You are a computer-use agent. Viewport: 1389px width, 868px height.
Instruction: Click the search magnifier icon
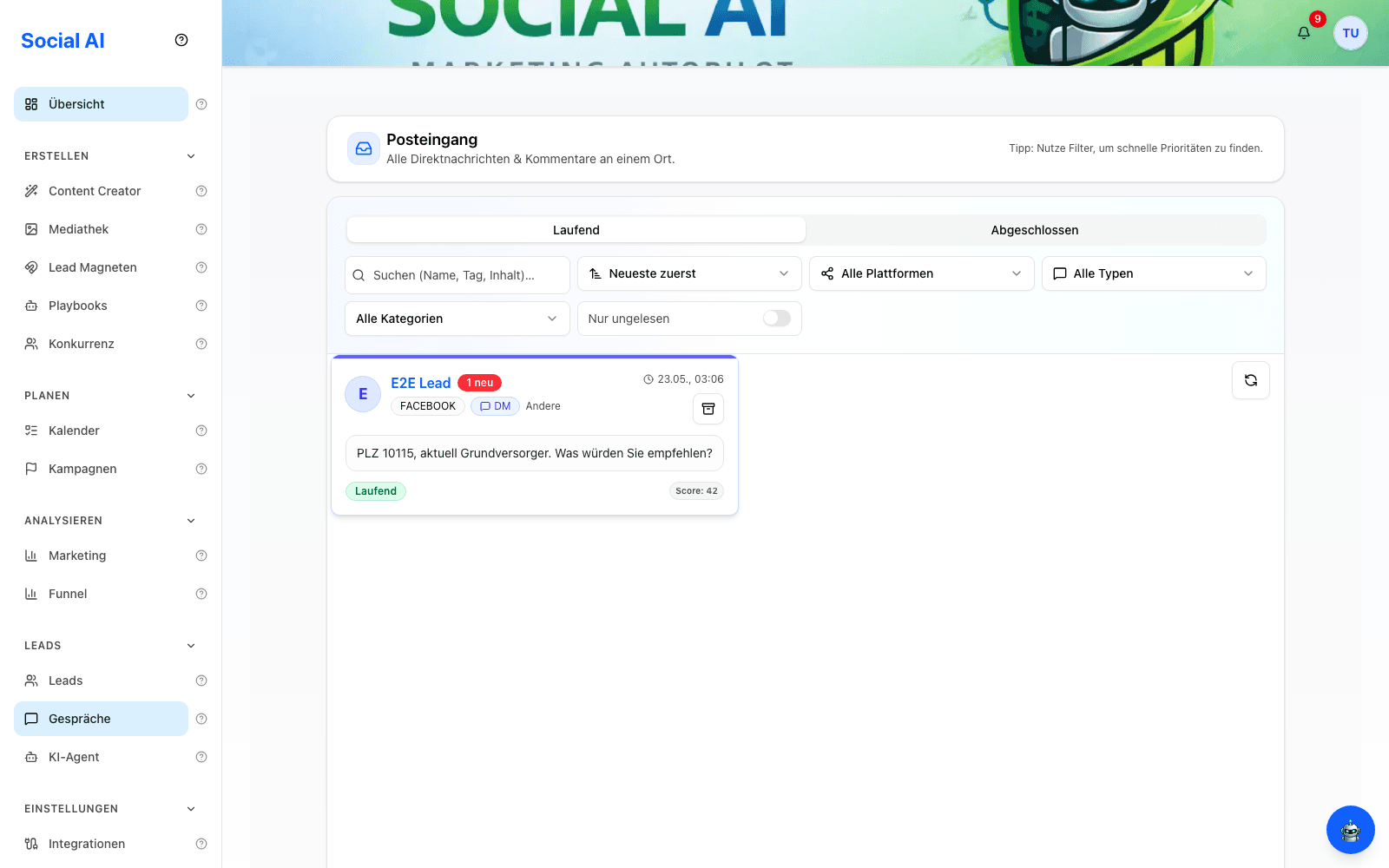[359, 275]
